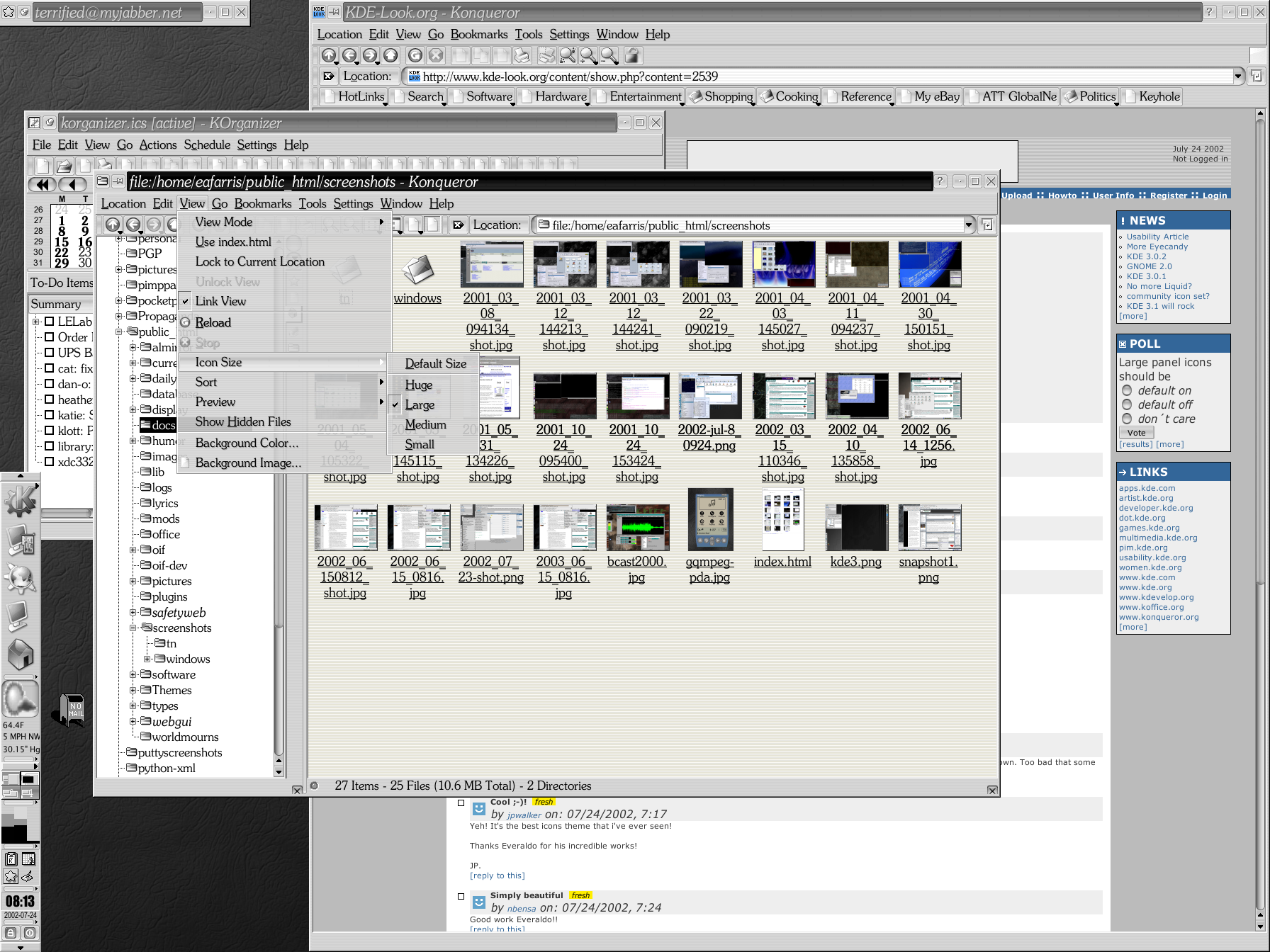Open View Mode submenu entry

click(284, 222)
